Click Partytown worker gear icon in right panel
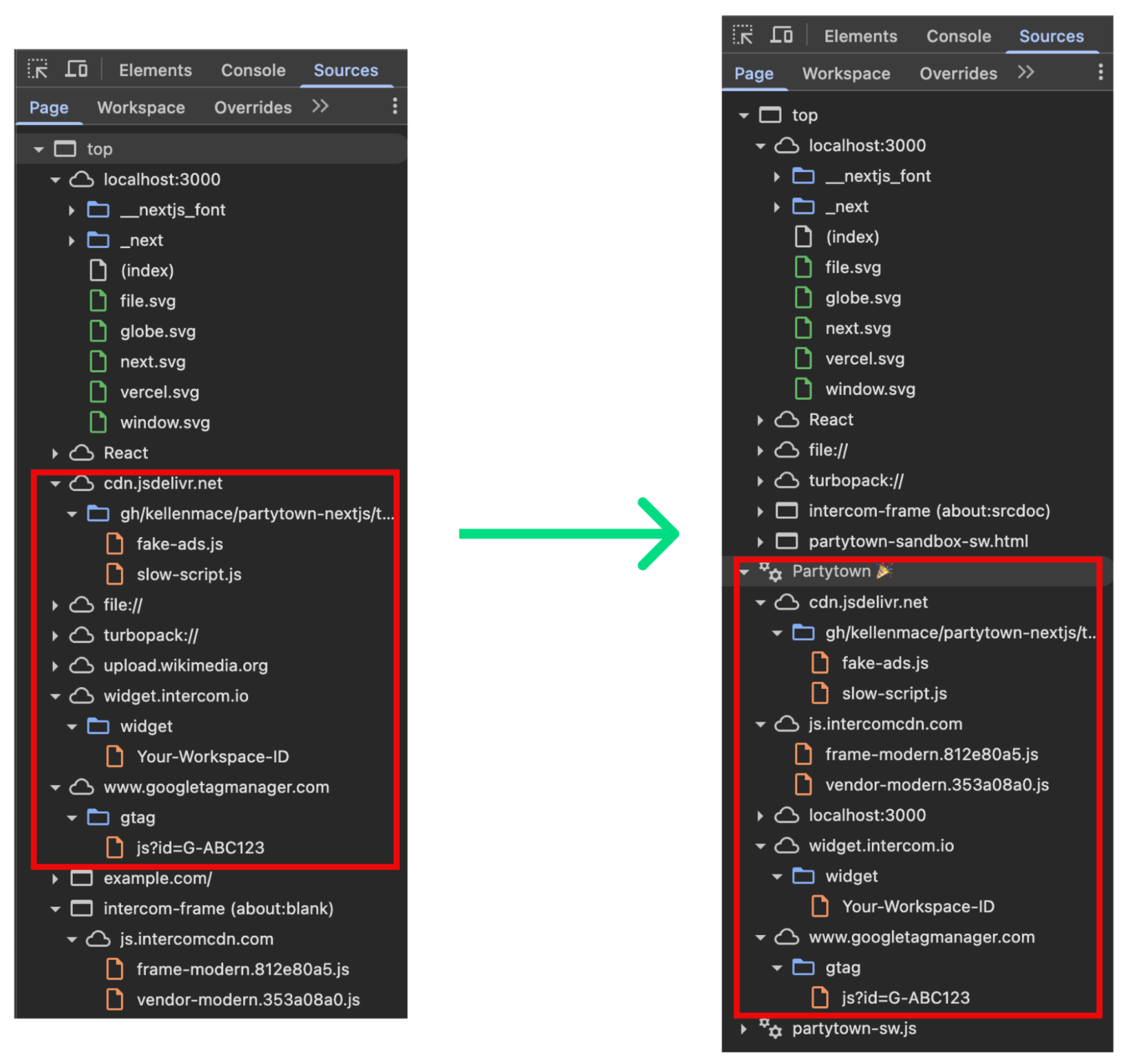The image size is (1129, 1064). click(770, 571)
